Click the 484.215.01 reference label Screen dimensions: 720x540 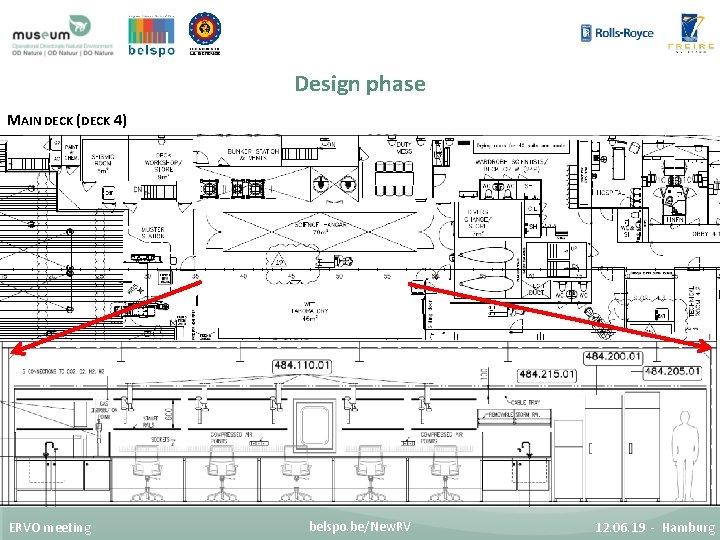click(546, 375)
